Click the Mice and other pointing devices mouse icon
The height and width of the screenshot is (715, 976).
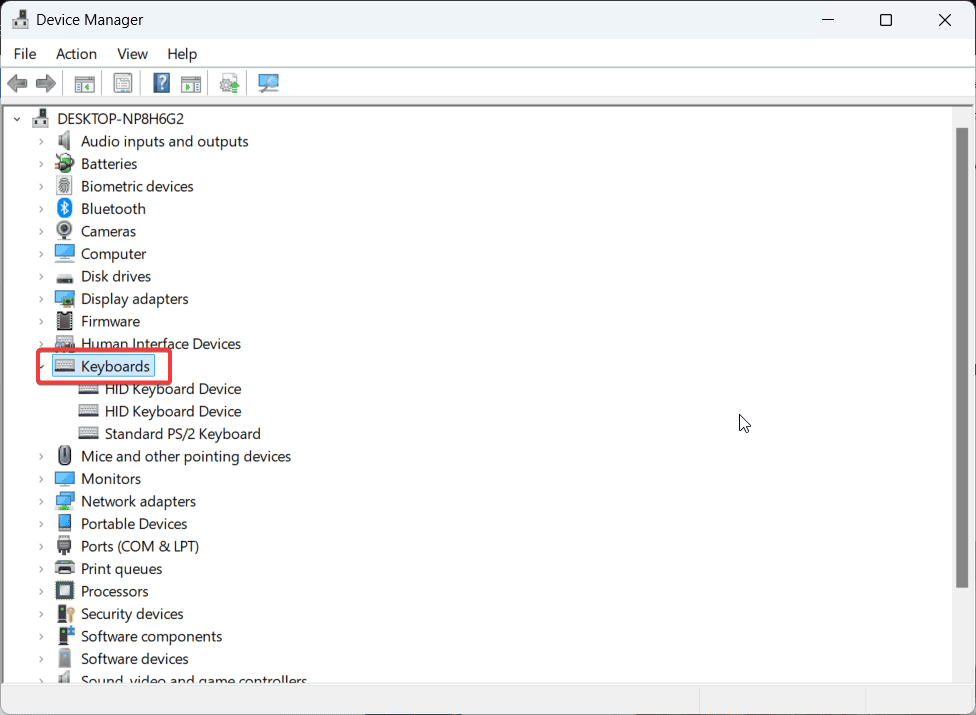point(64,456)
